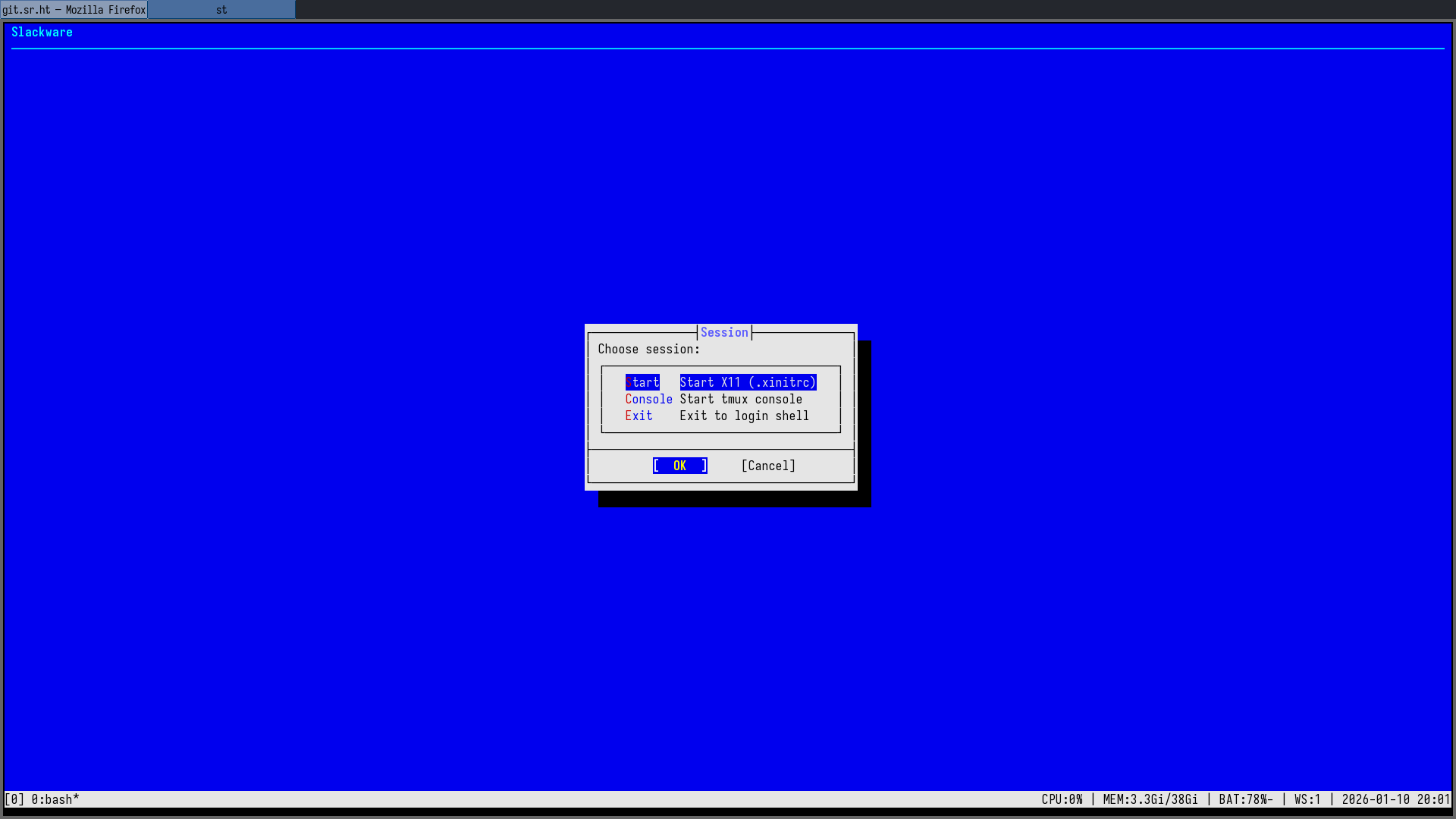Select the Exit session entry
The width and height of the screenshot is (1456, 819).
pos(639,416)
